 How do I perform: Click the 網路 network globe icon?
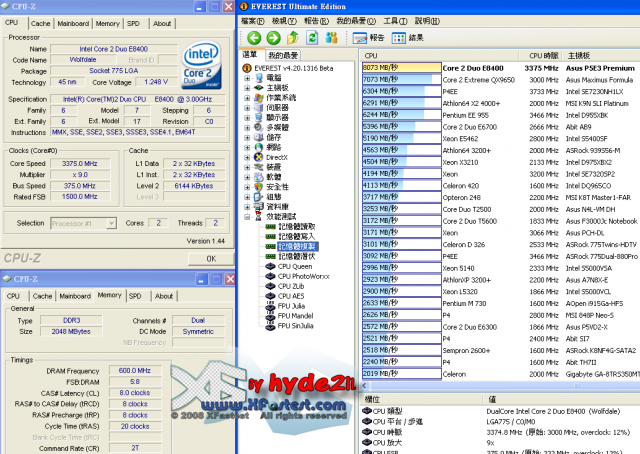258,147
